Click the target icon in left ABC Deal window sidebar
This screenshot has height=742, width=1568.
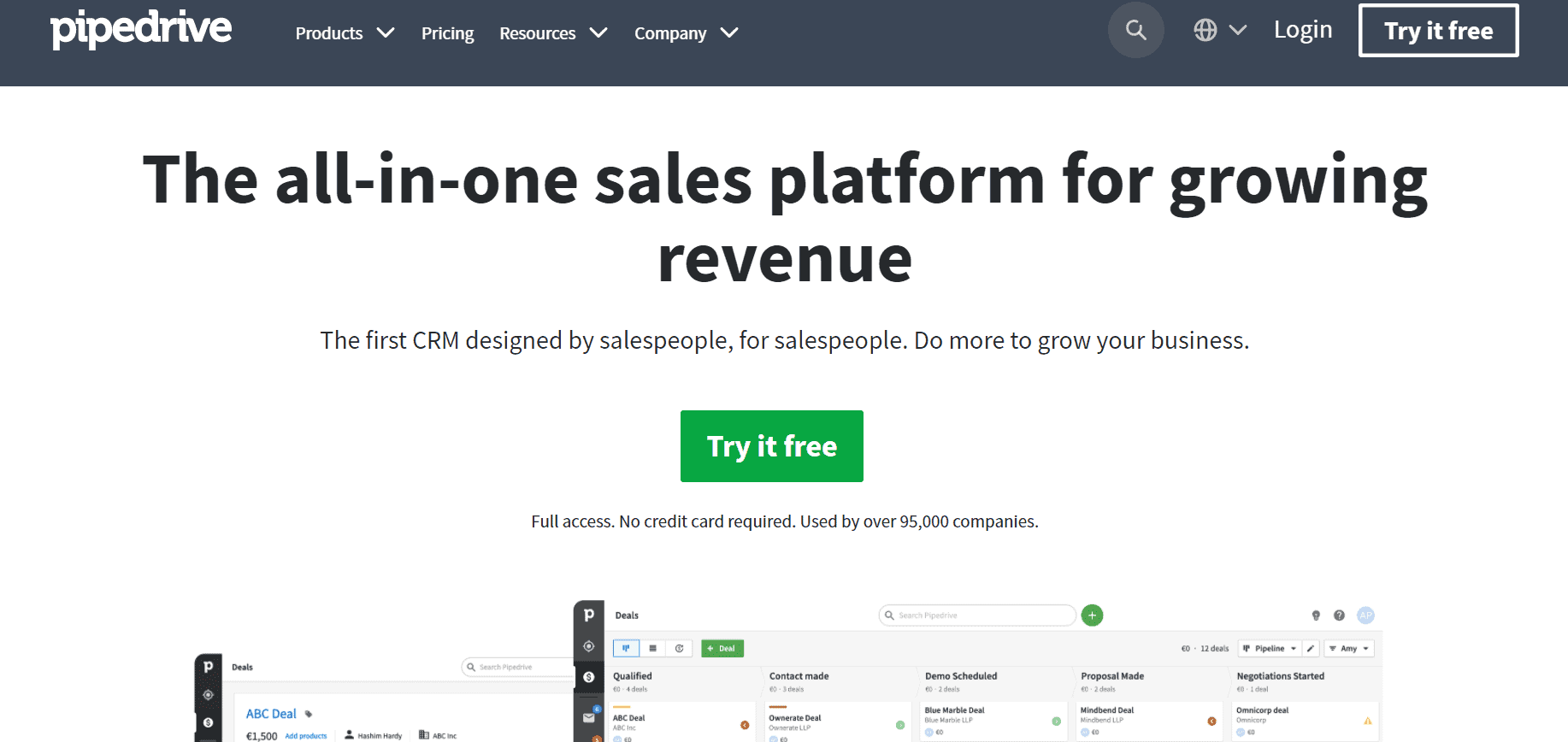pos(208,695)
